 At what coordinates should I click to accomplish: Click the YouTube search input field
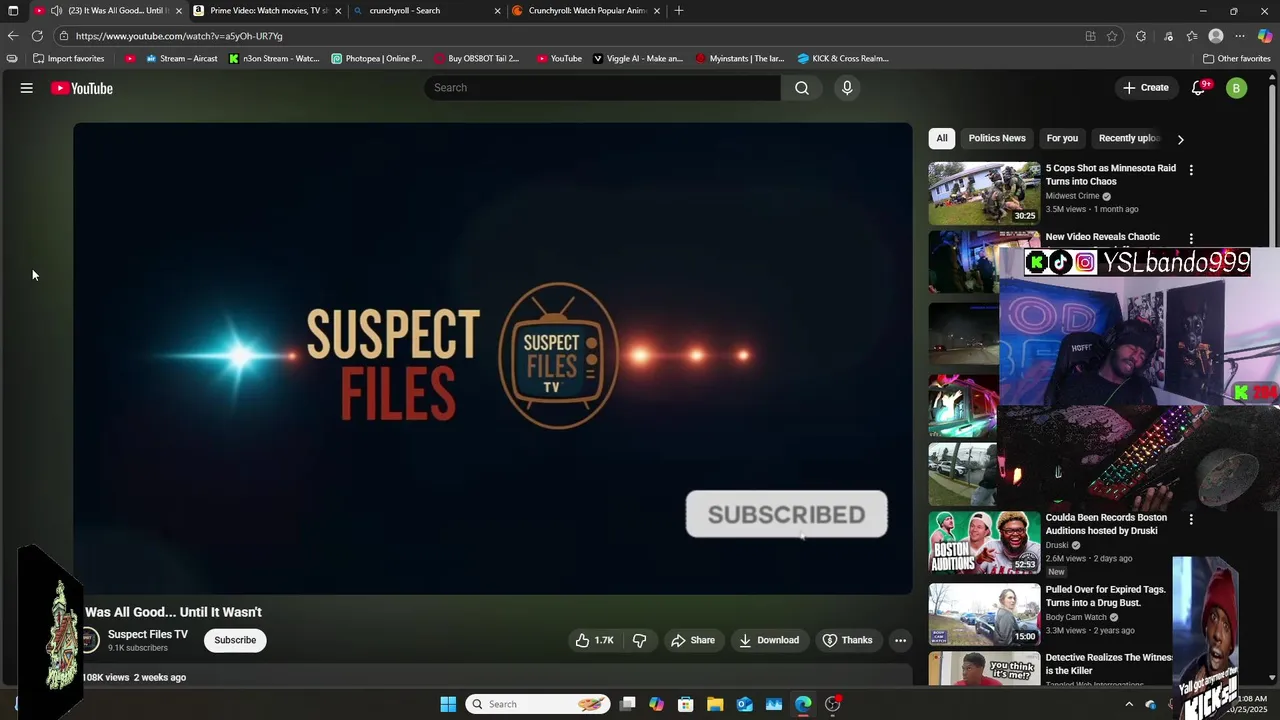coord(603,88)
